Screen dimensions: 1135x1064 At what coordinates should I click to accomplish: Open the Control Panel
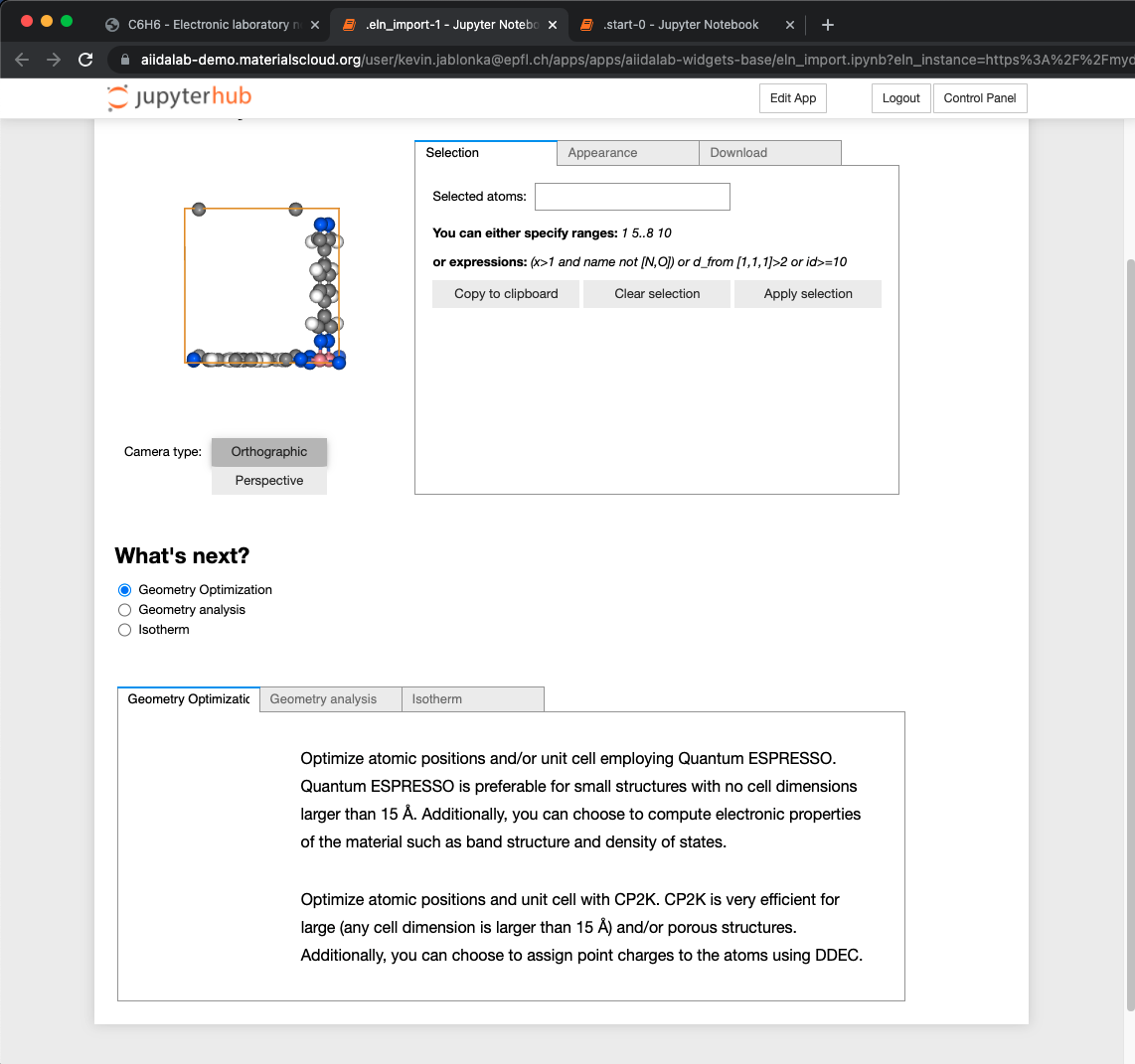tap(980, 97)
